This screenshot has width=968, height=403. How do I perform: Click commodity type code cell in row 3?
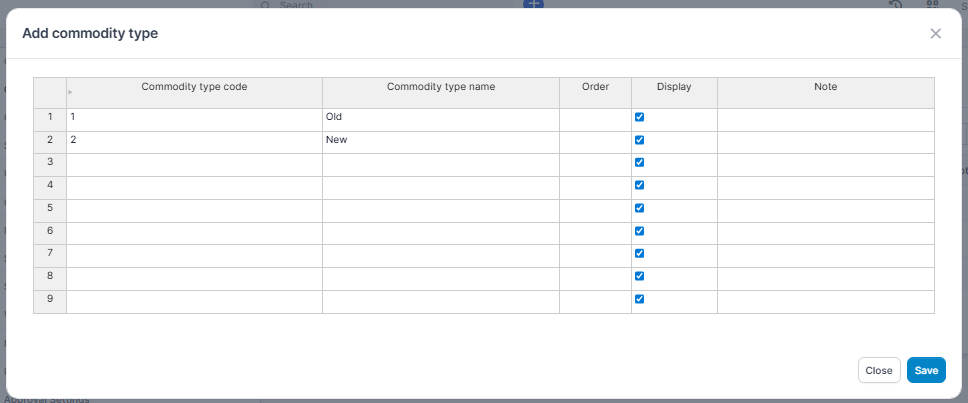[x=194, y=163]
